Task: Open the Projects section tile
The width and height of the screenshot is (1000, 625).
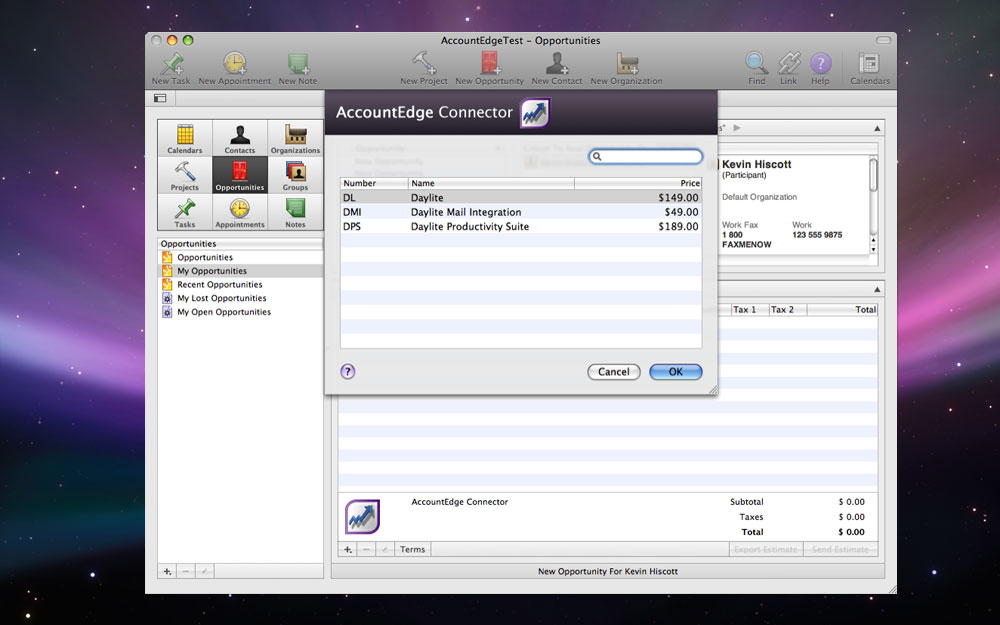Action: 185,175
